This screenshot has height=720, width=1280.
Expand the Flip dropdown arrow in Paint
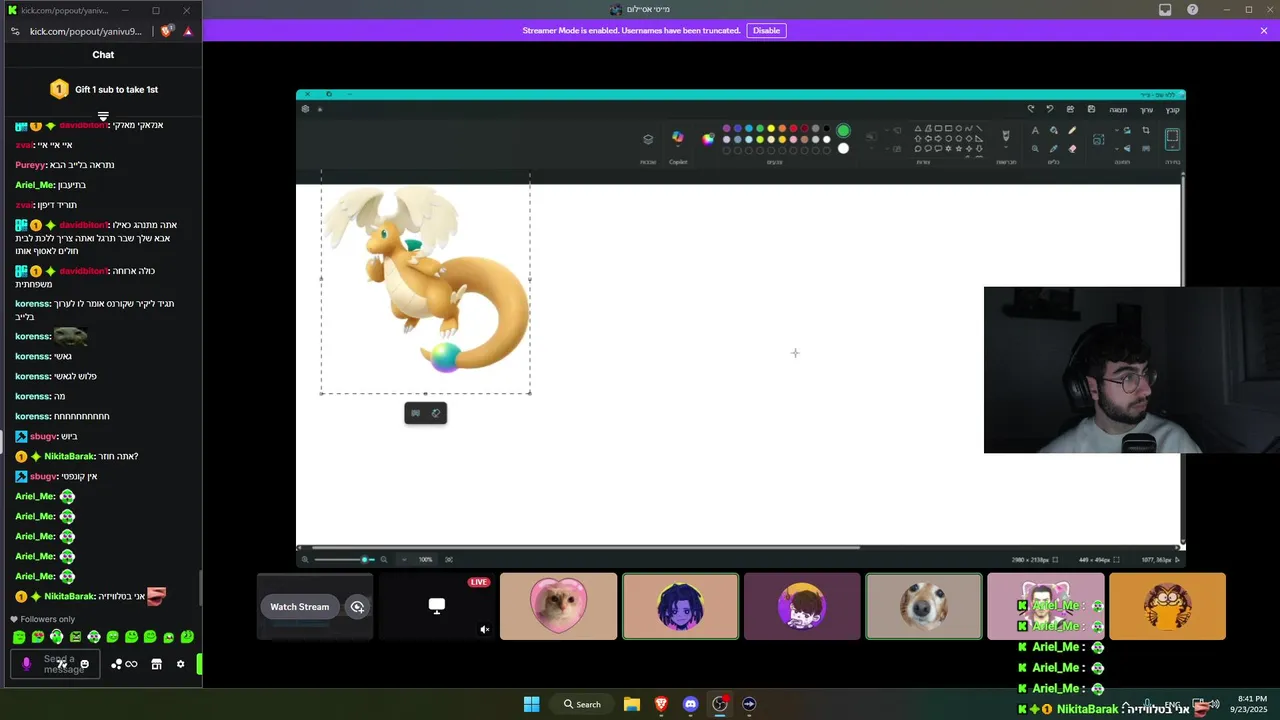pos(1117,148)
